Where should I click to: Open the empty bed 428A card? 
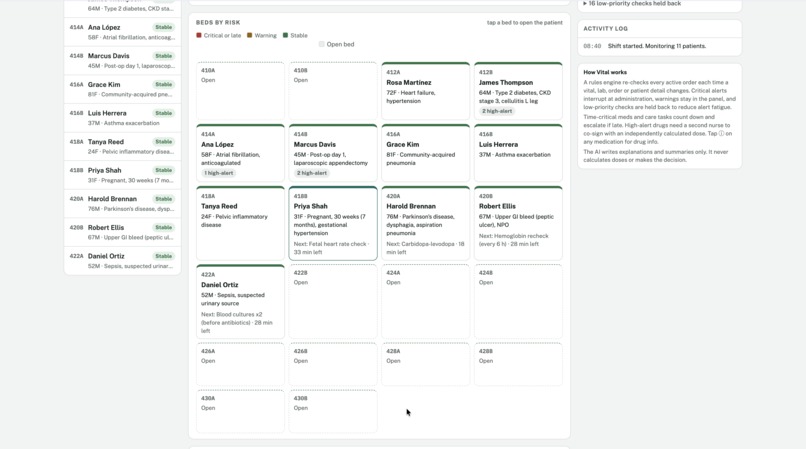pyautogui.click(x=426, y=365)
